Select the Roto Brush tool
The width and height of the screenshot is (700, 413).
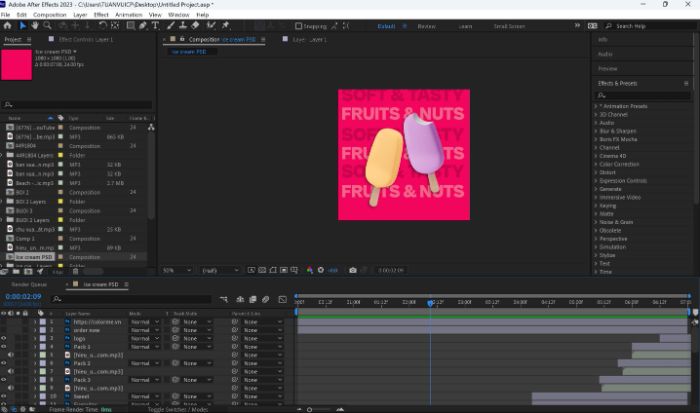pos(211,26)
